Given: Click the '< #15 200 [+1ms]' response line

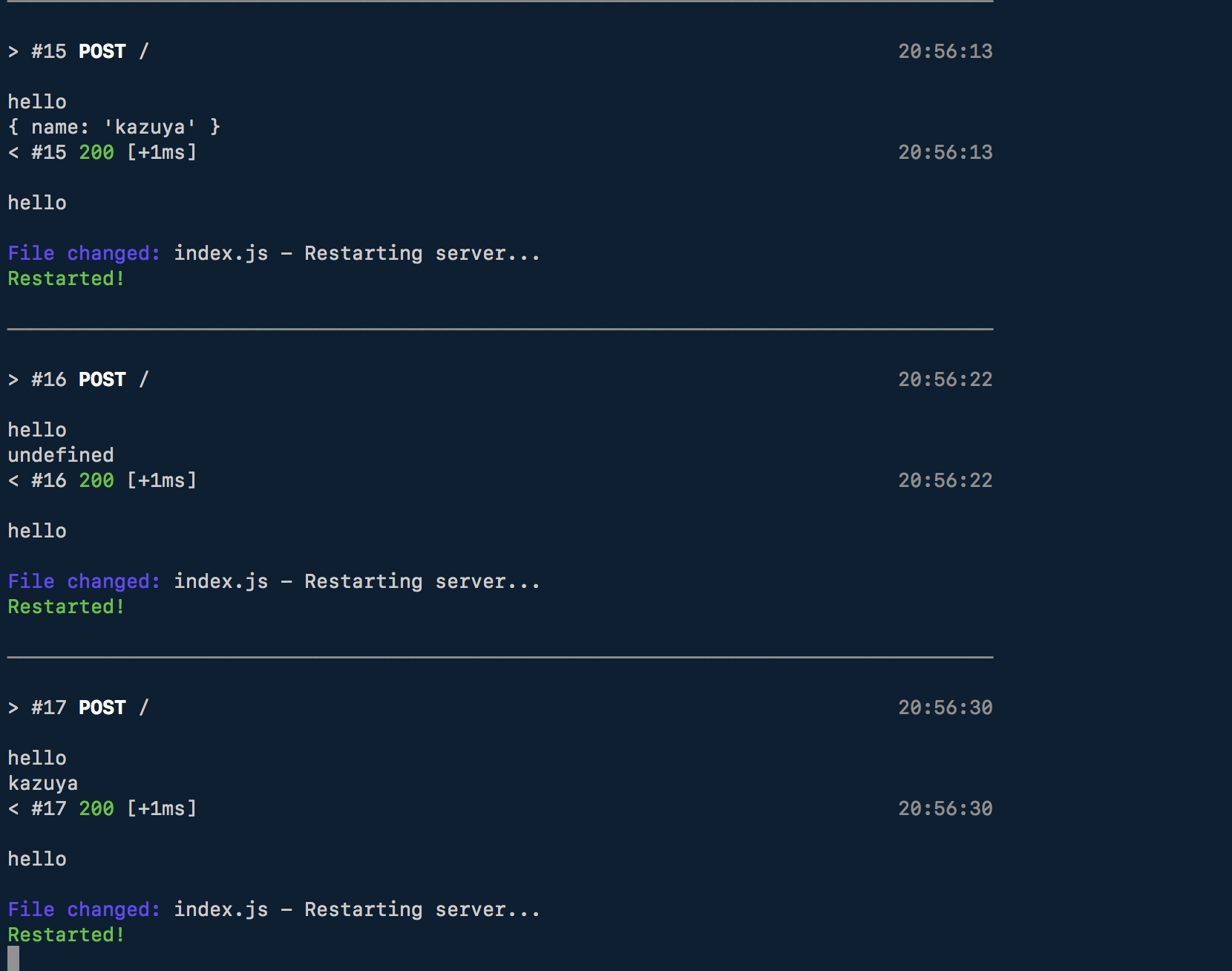Looking at the screenshot, I should coord(102,152).
